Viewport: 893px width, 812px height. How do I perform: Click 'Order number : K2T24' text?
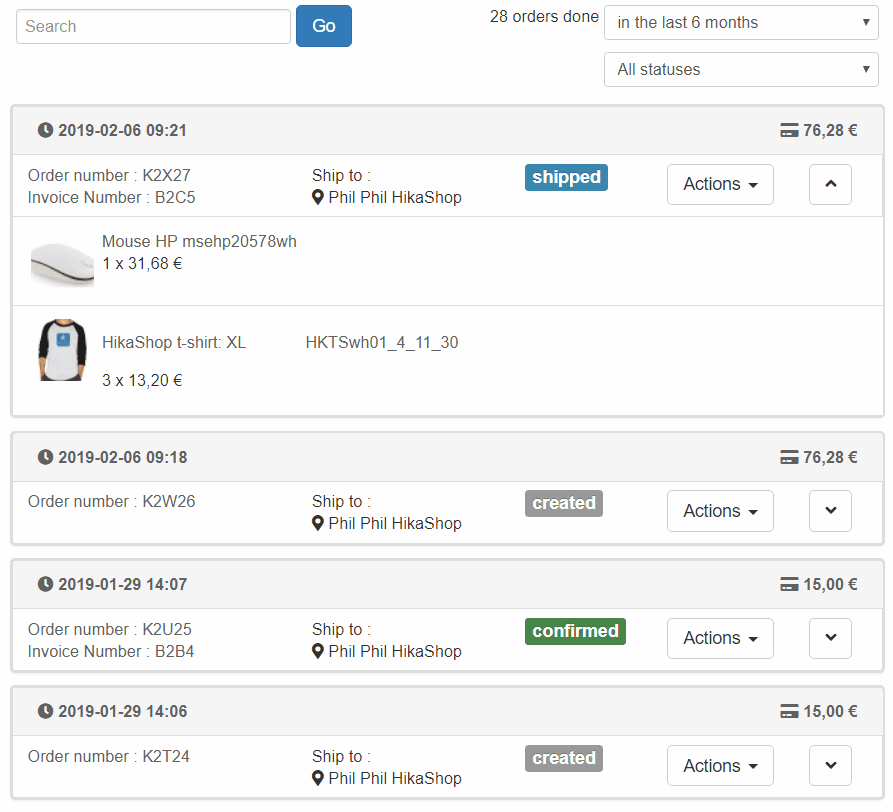pyautogui.click(x=109, y=757)
